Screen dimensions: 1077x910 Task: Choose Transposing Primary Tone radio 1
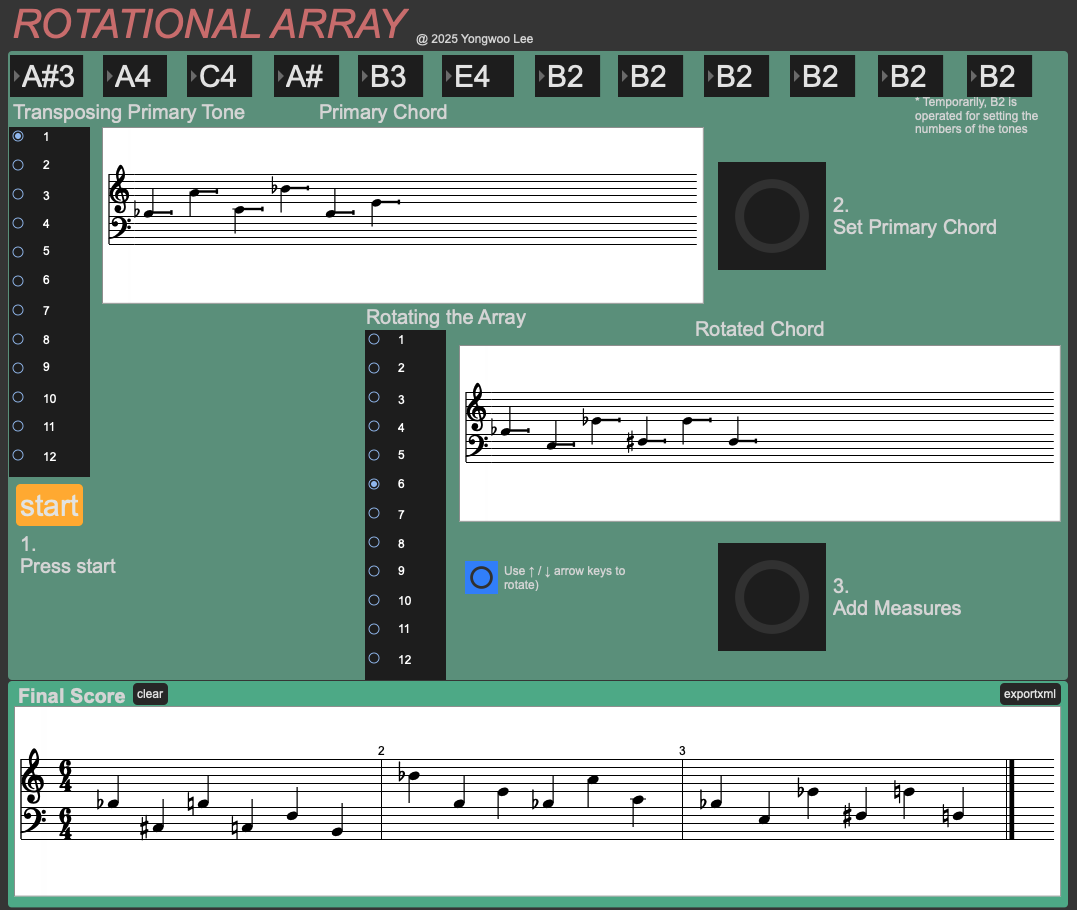coord(19,136)
